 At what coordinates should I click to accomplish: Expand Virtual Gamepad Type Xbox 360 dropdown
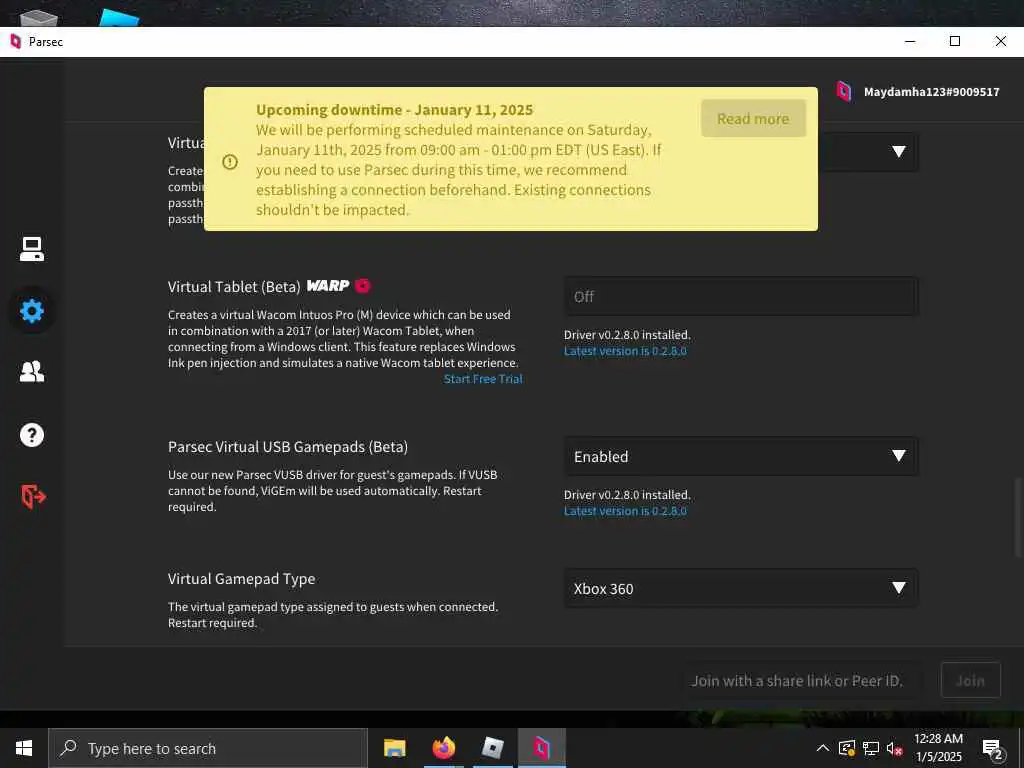(741, 588)
